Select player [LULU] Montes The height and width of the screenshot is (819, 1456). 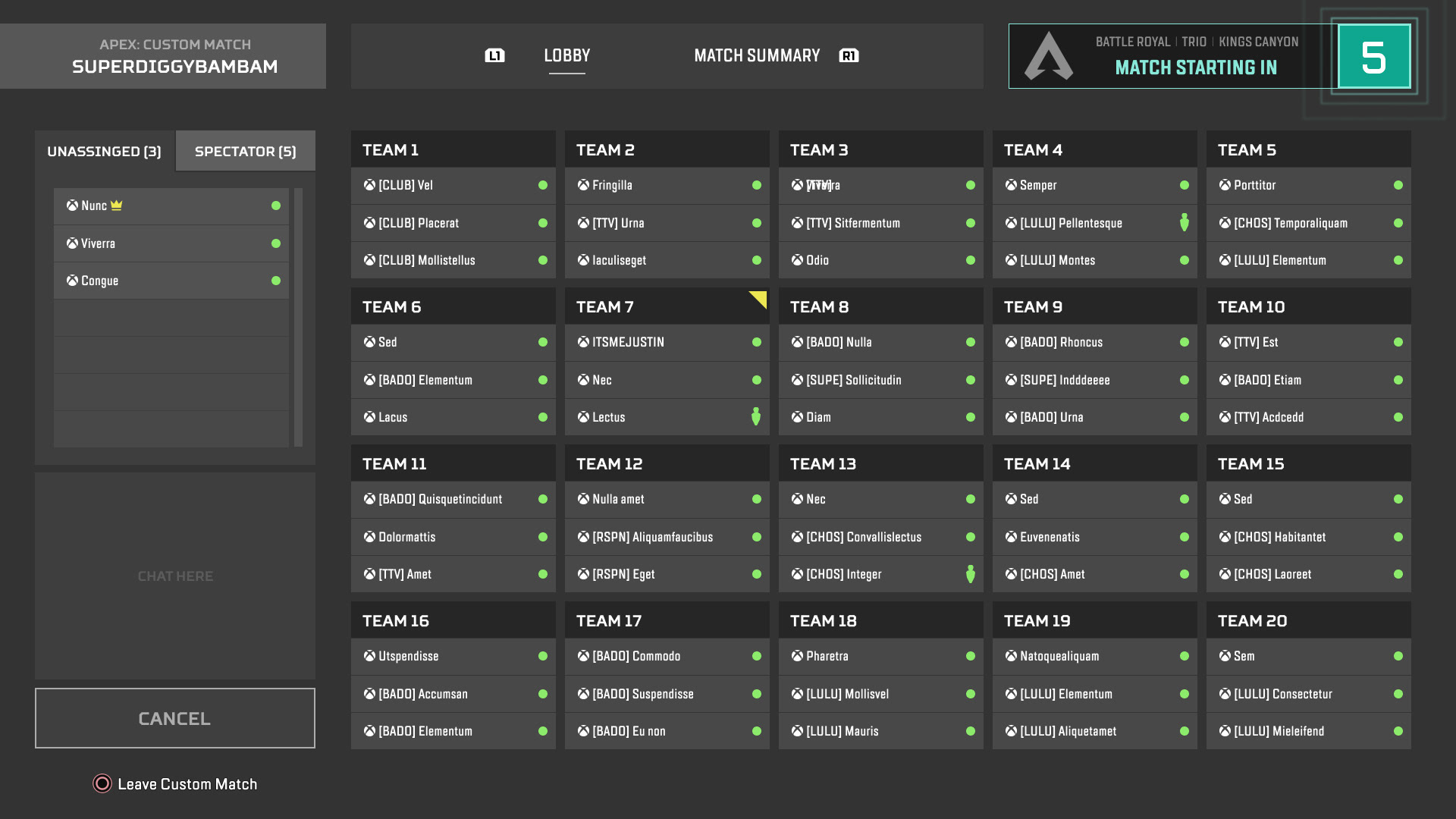[1095, 260]
